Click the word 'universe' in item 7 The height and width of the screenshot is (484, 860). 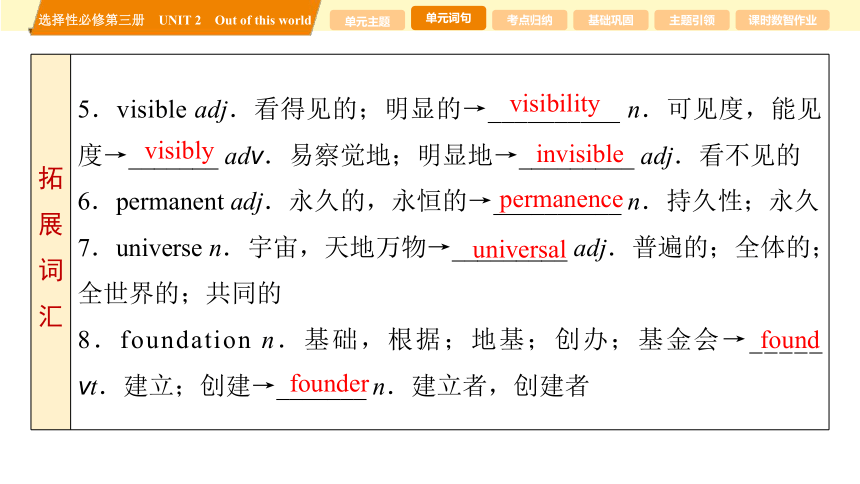[159, 249]
